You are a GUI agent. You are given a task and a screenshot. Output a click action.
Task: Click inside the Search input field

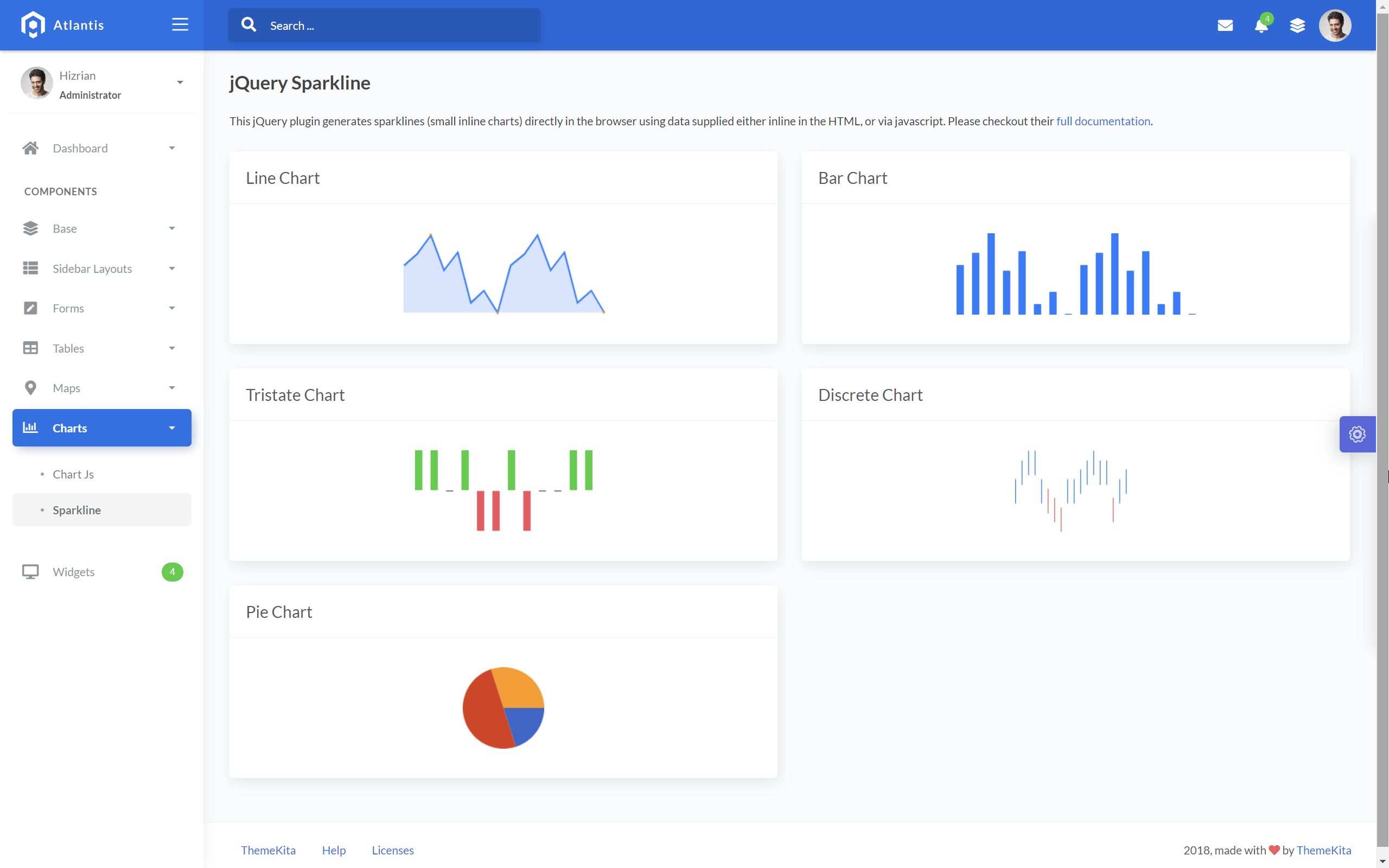[x=383, y=25]
